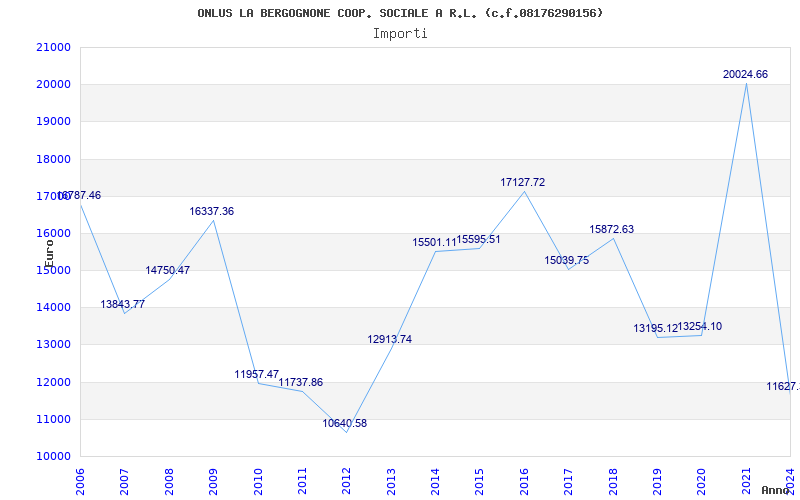Click the y-axis value 16000
Viewport: 800px width, 500px height.
click(53, 234)
